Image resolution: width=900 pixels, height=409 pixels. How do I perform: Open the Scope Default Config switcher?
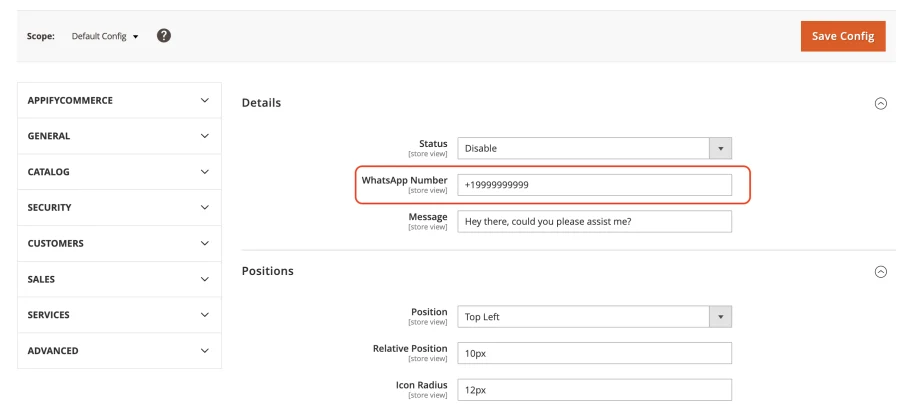[x=105, y=36]
